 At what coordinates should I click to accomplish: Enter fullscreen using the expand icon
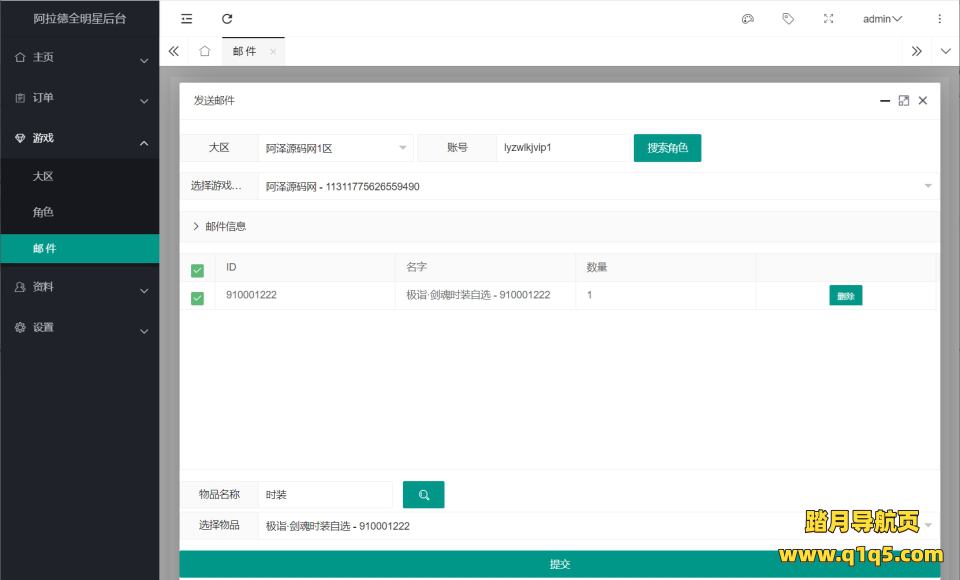tap(828, 19)
